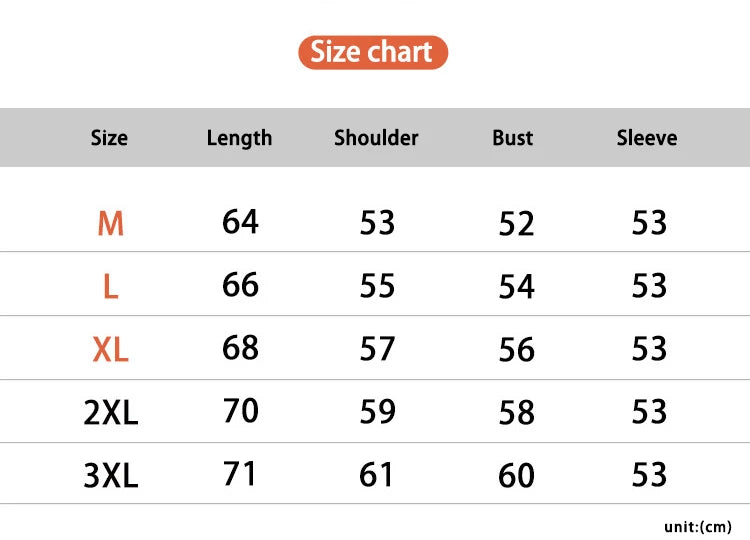Select the orange L size label
Screen dimensions: 750x540
(110, 287)
